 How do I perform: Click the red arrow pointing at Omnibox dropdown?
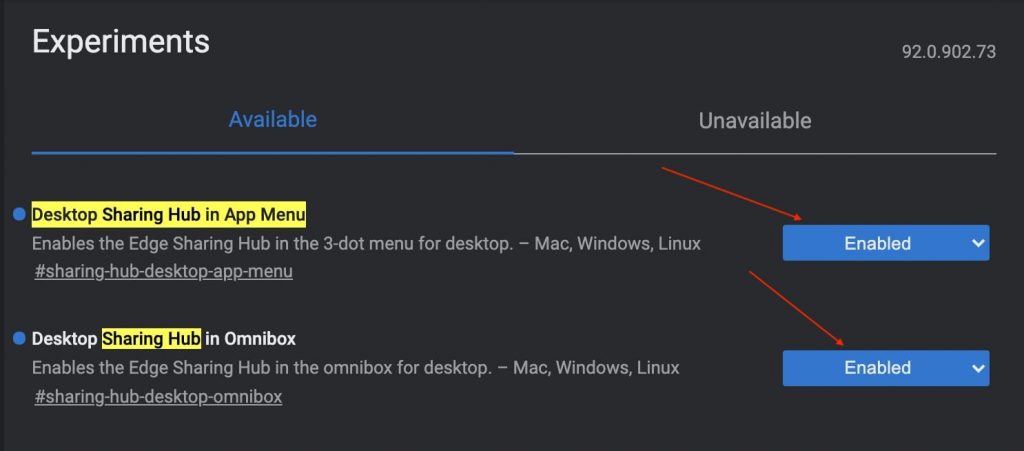(796, 308)
